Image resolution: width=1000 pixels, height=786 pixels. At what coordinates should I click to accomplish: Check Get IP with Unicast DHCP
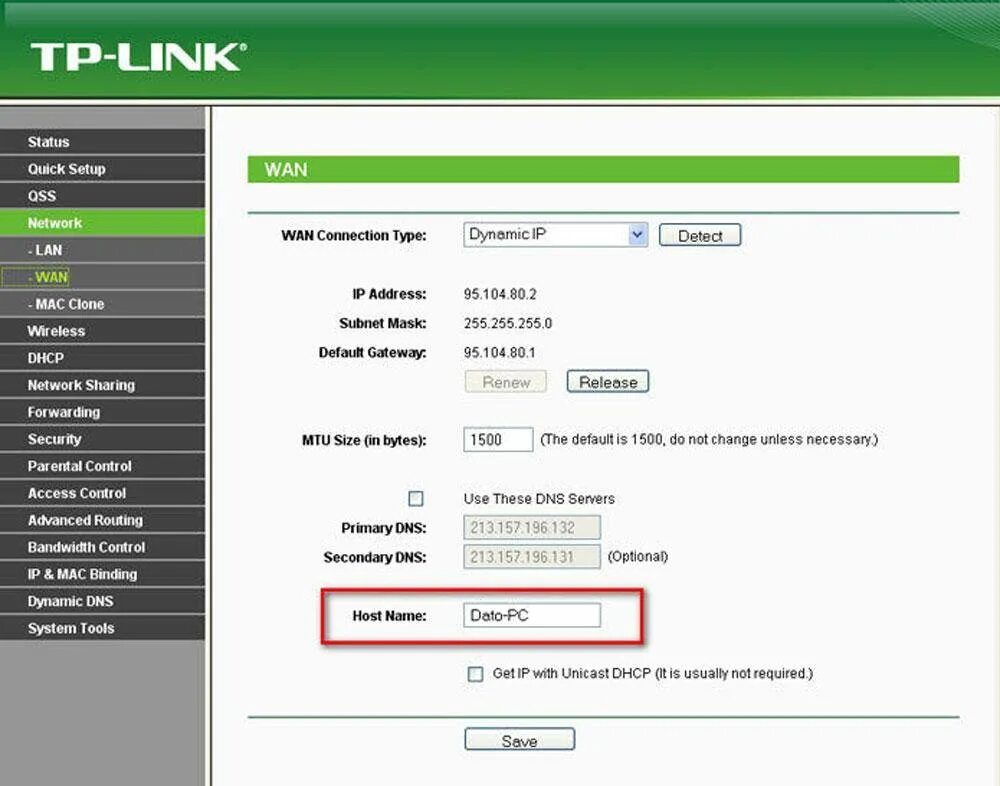click(x=475, y=674)
